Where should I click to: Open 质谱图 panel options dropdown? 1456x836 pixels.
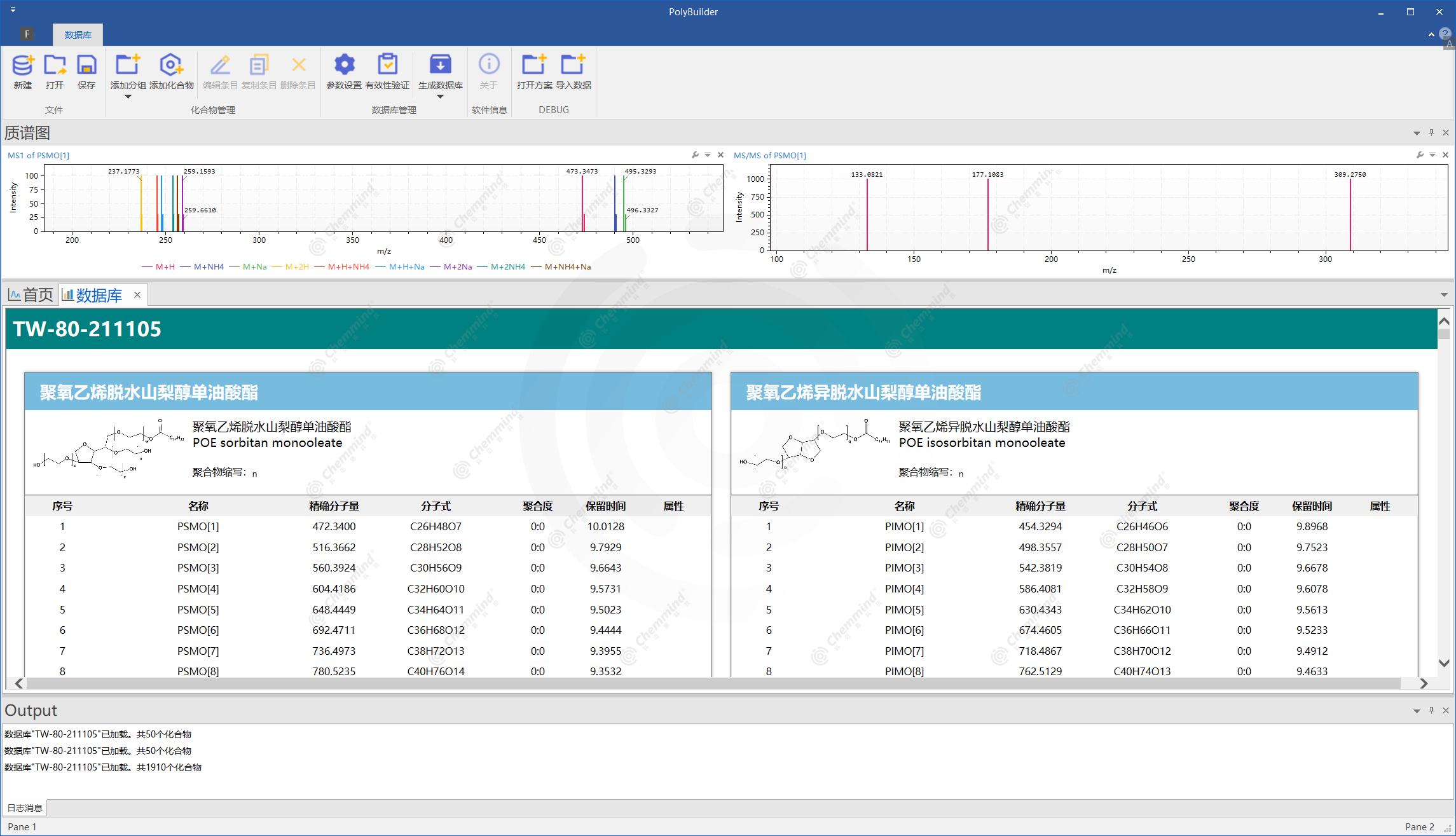click(x=1417, y=134)
